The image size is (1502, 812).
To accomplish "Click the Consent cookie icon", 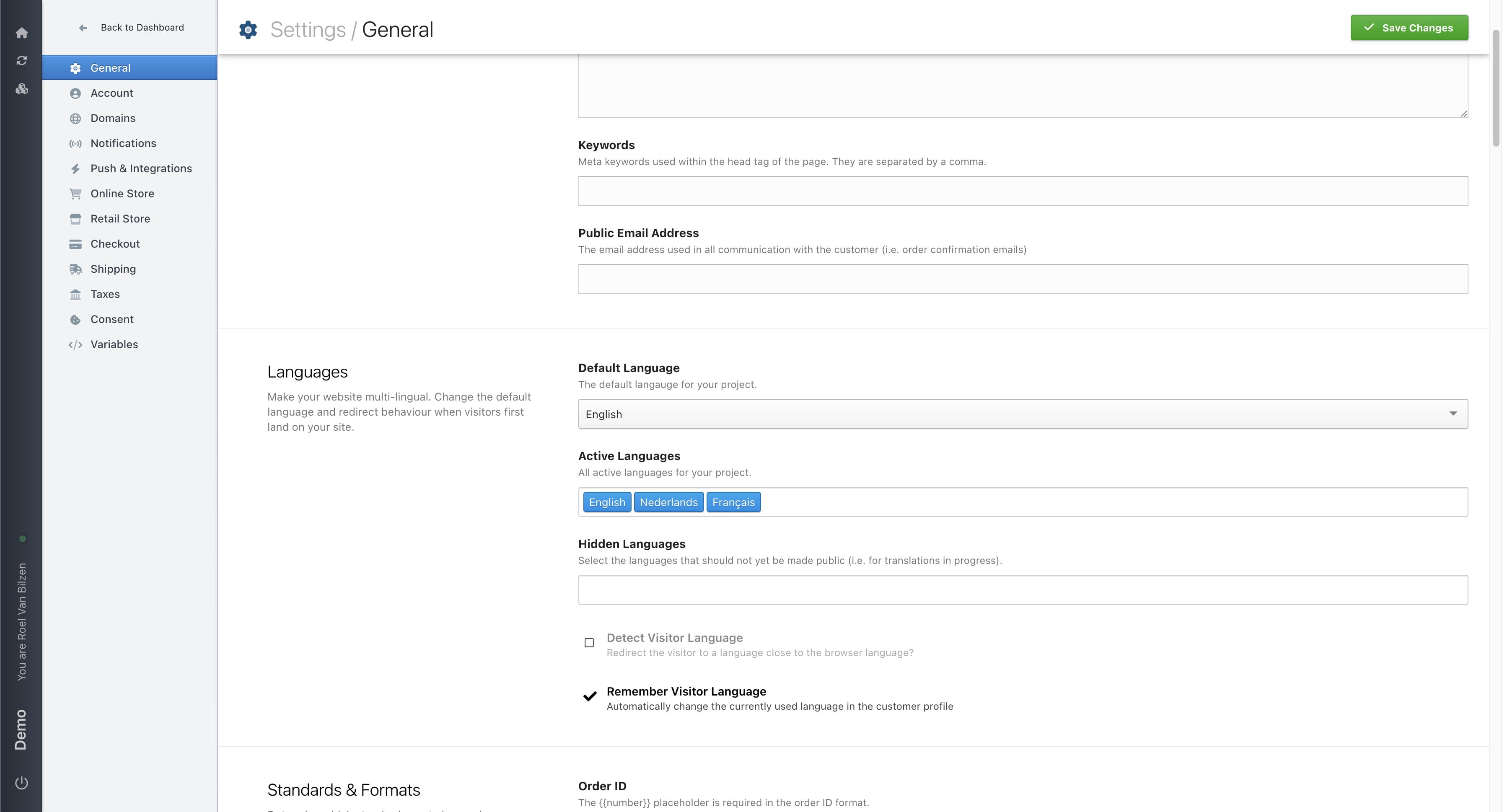I will click(x=75, y=319).
